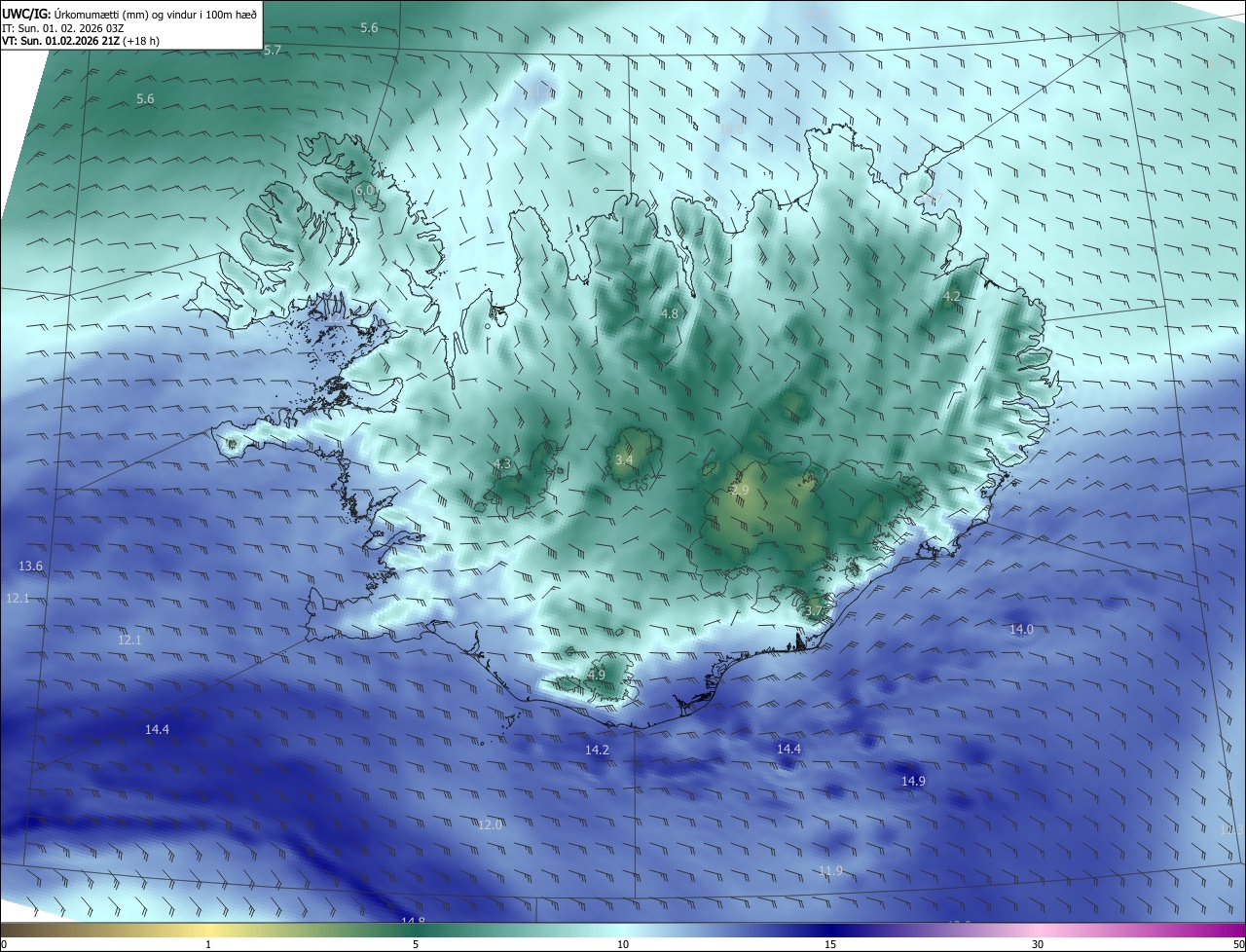
Task: Click the UWC/IG Úrkomumætti title line
Action: 129,13
